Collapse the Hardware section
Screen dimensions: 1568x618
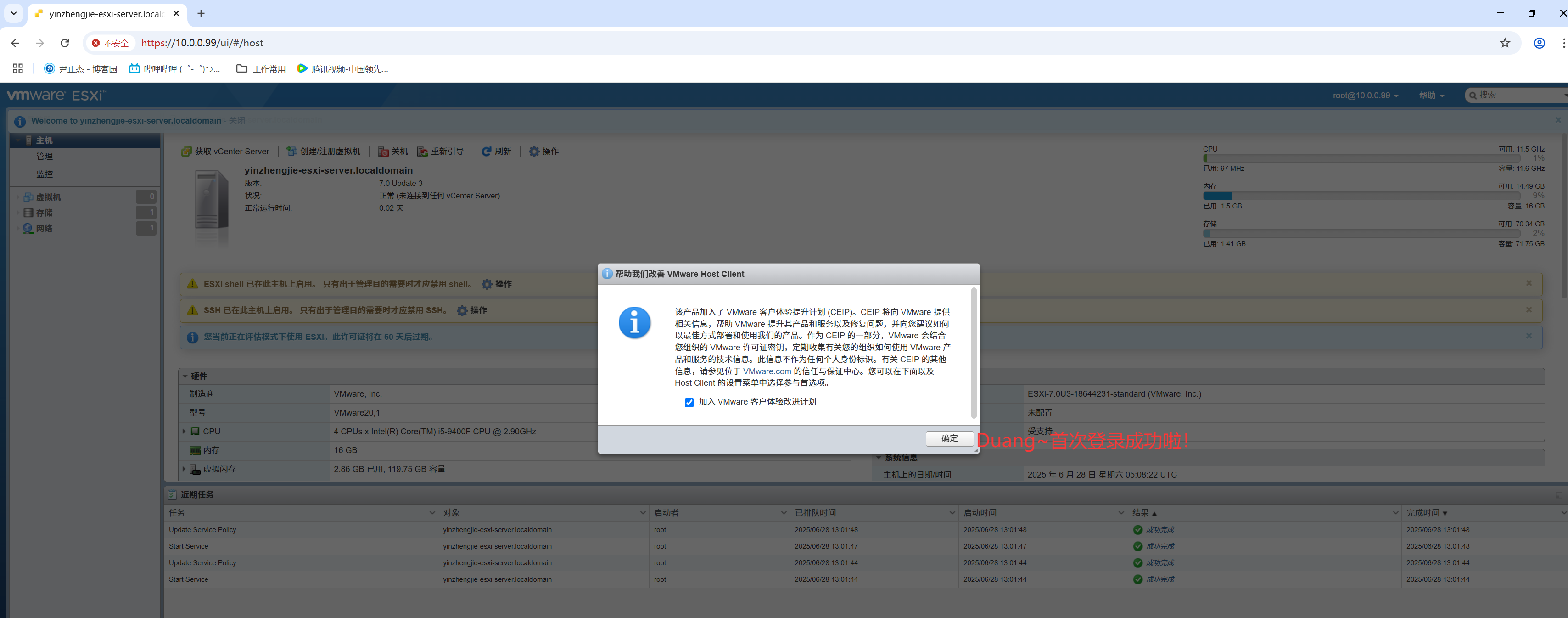185,376
